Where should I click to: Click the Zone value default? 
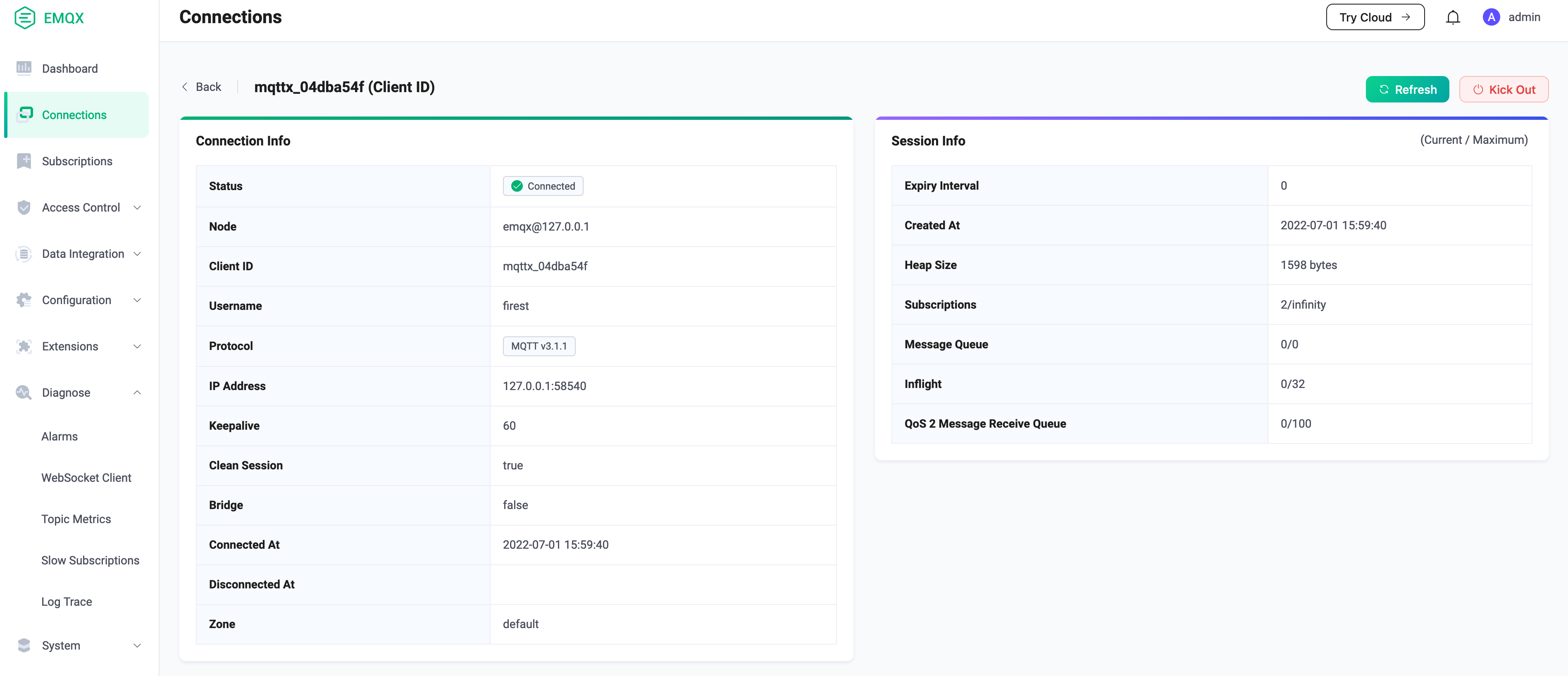tap(520, 624)
